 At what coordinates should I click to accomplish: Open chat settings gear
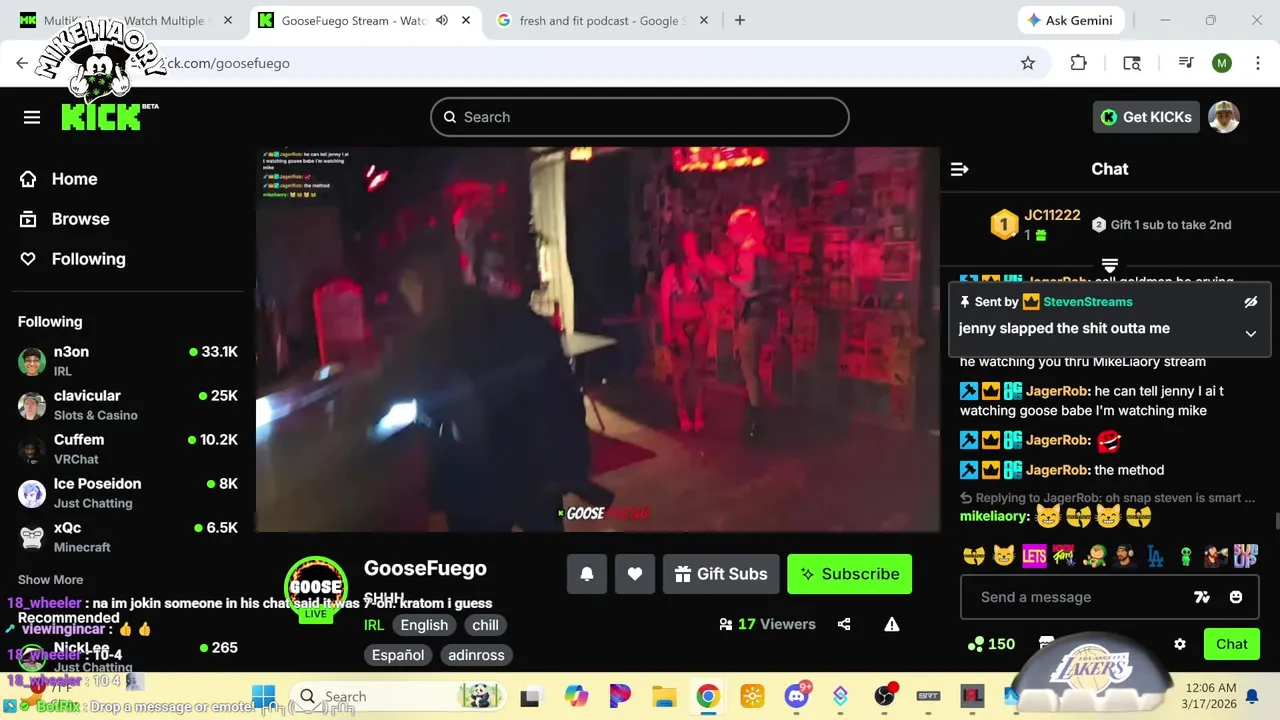pos(1180,644)
